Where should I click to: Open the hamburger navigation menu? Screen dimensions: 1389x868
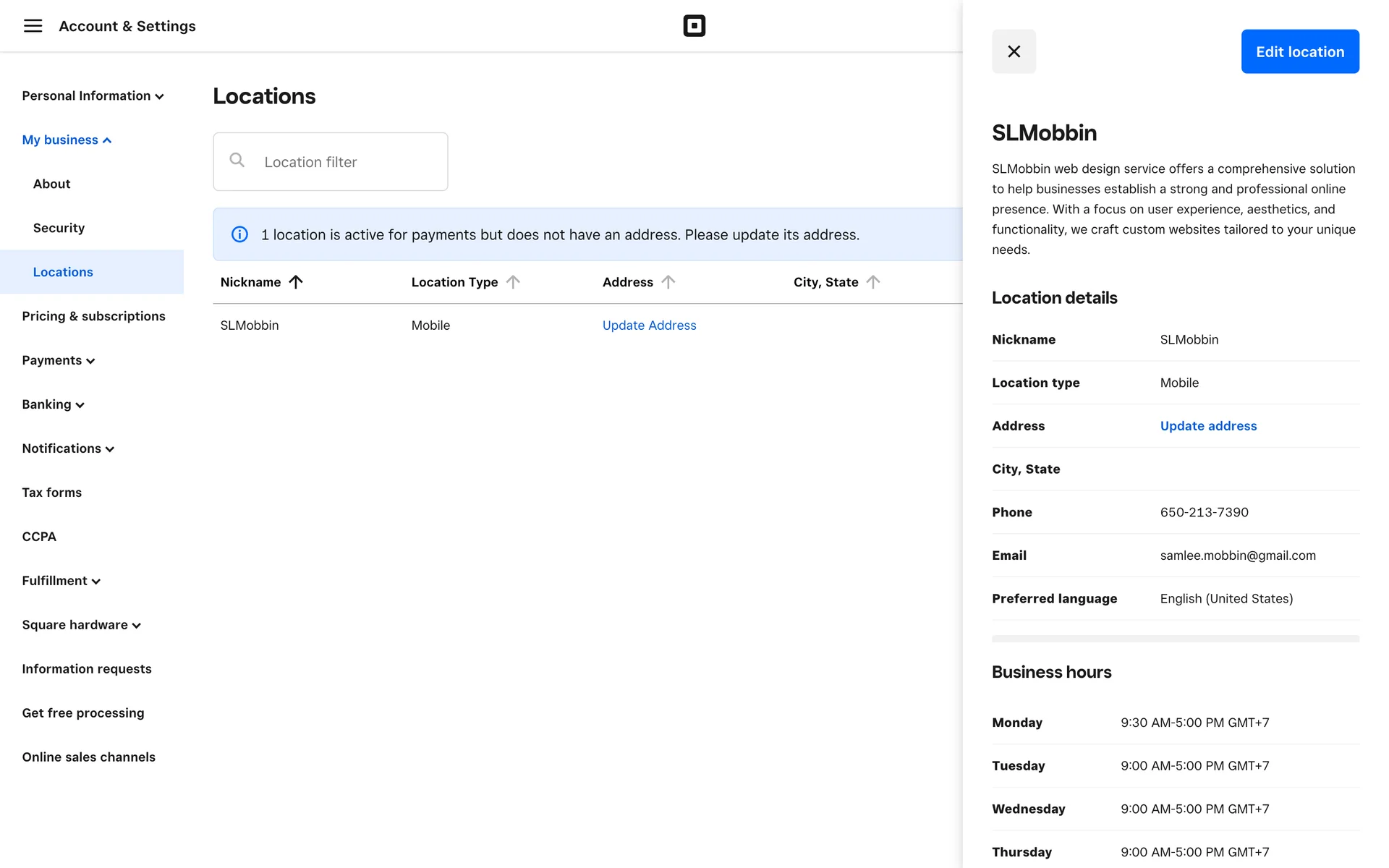[33, 26]
